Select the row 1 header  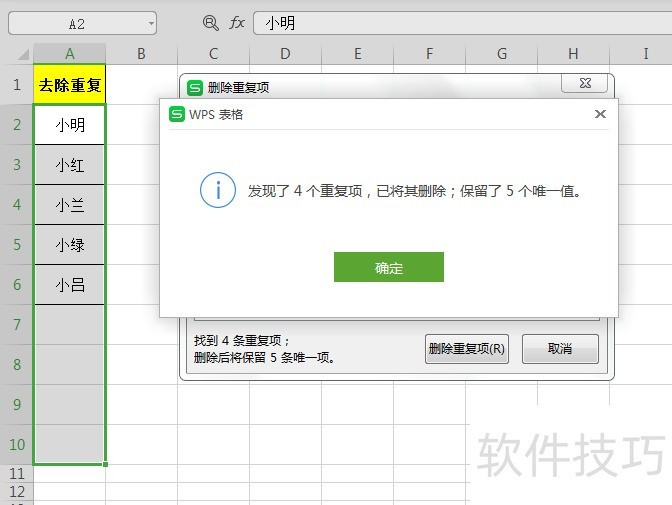pos(16,85)
